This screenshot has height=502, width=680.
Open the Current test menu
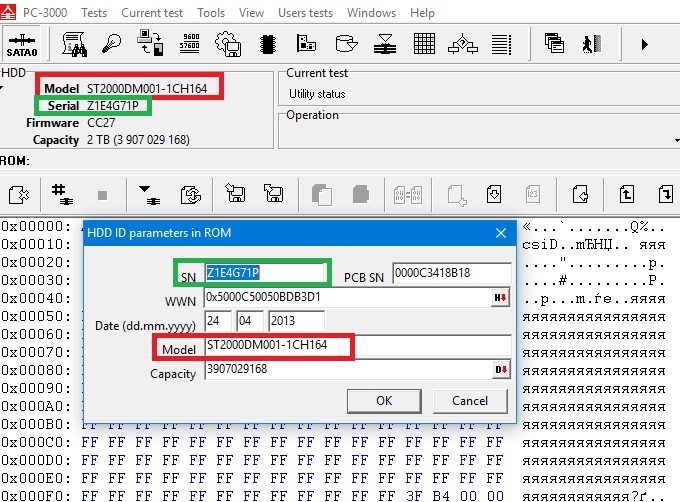tap(152, 13)
